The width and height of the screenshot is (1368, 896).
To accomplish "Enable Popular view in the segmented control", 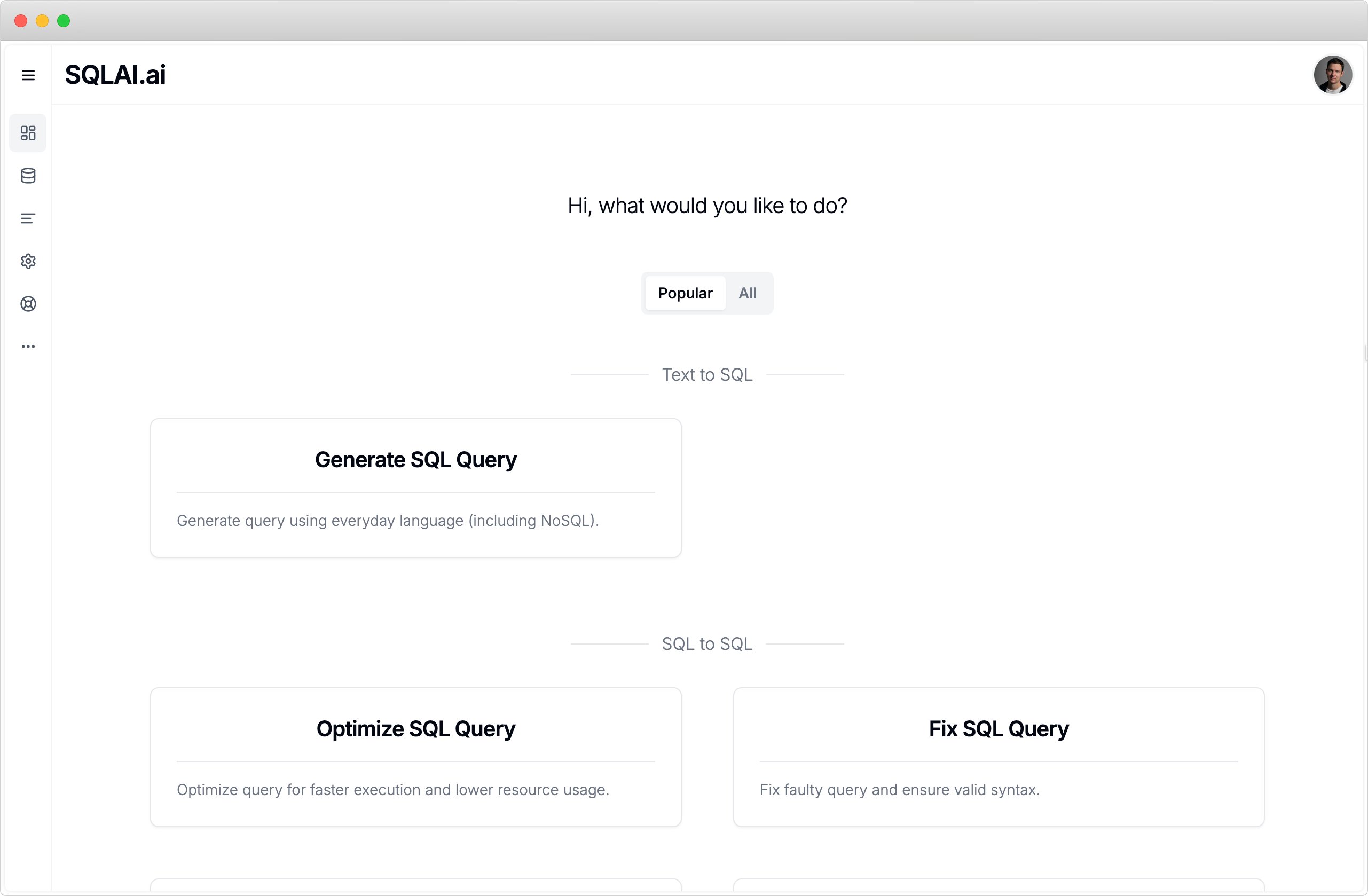I will (x=684, y=293).
